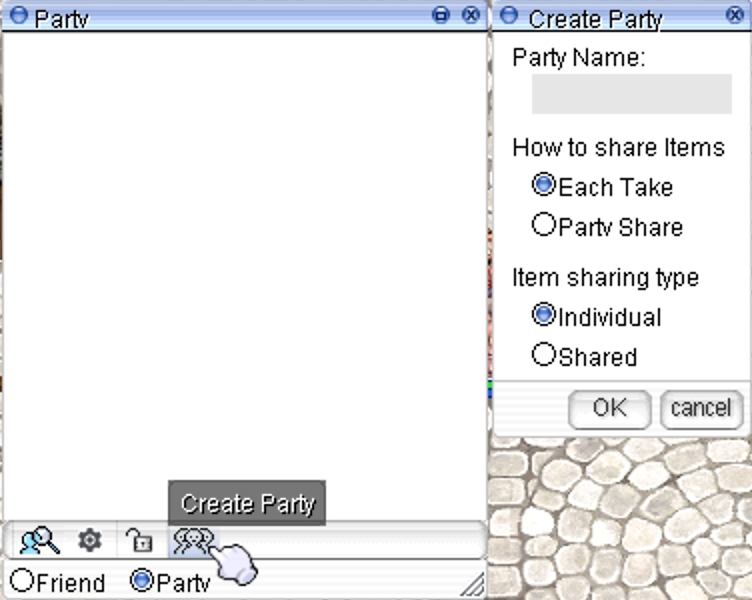This screenshot has height=600, width=752.
Task: Click the padlock icon in party toolbar
Action: pos(139,542)
